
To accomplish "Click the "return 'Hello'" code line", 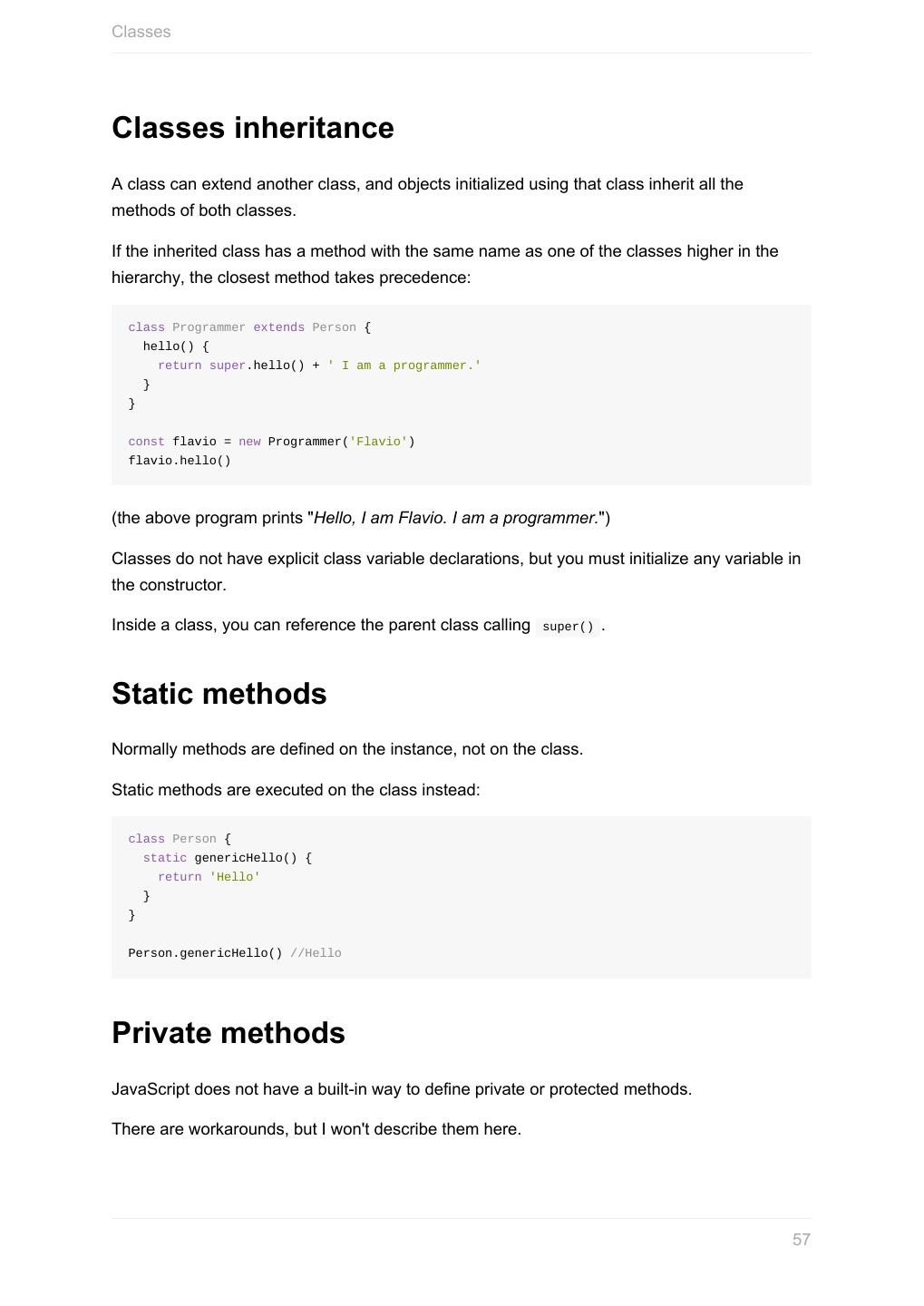I will click(x=209, y=877).
